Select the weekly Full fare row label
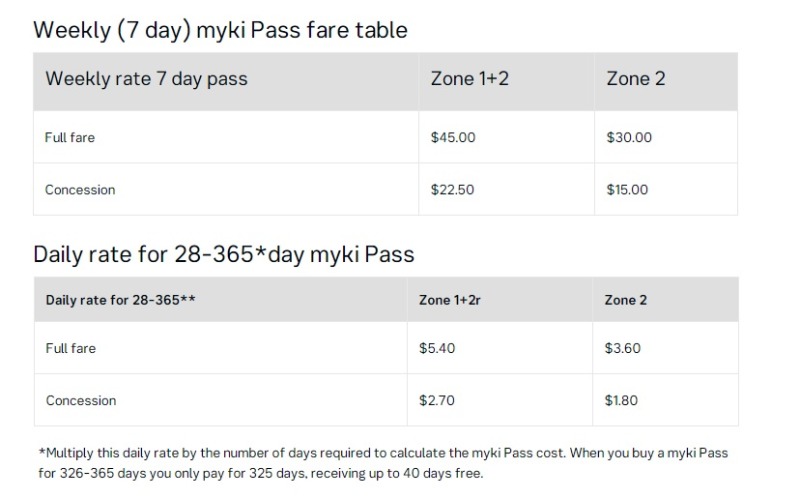Screen dimensions: 800x498 tap(70, 137)
